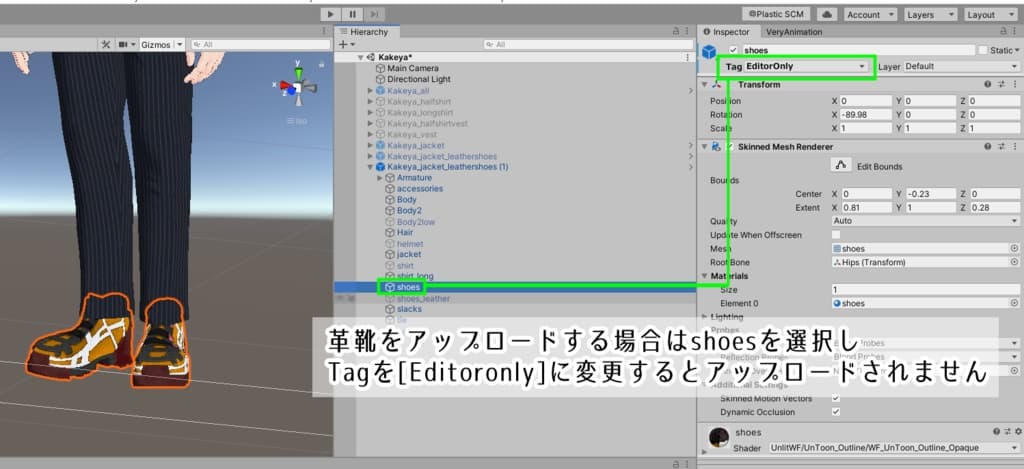Open the Scene view tools settings icon
Image resolution: width=1024 pixels, height=469 pixels.
point(106,44)
